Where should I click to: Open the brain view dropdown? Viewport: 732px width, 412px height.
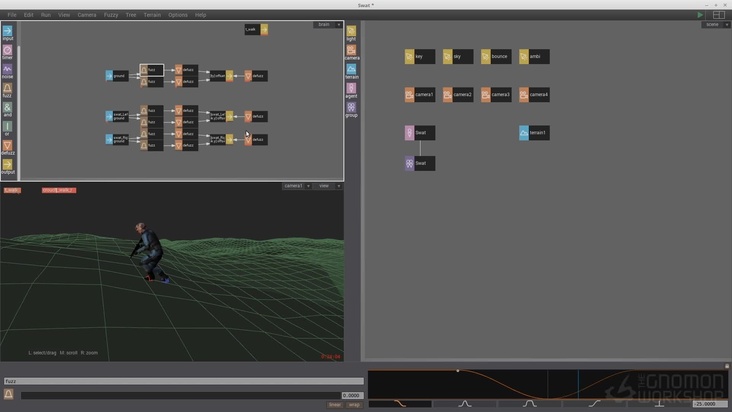[x=328, y=24]
